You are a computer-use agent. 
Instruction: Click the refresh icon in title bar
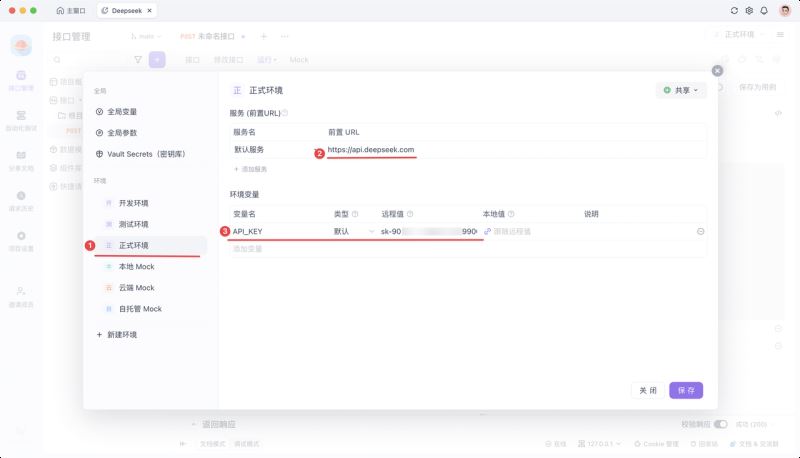[734, 10]
